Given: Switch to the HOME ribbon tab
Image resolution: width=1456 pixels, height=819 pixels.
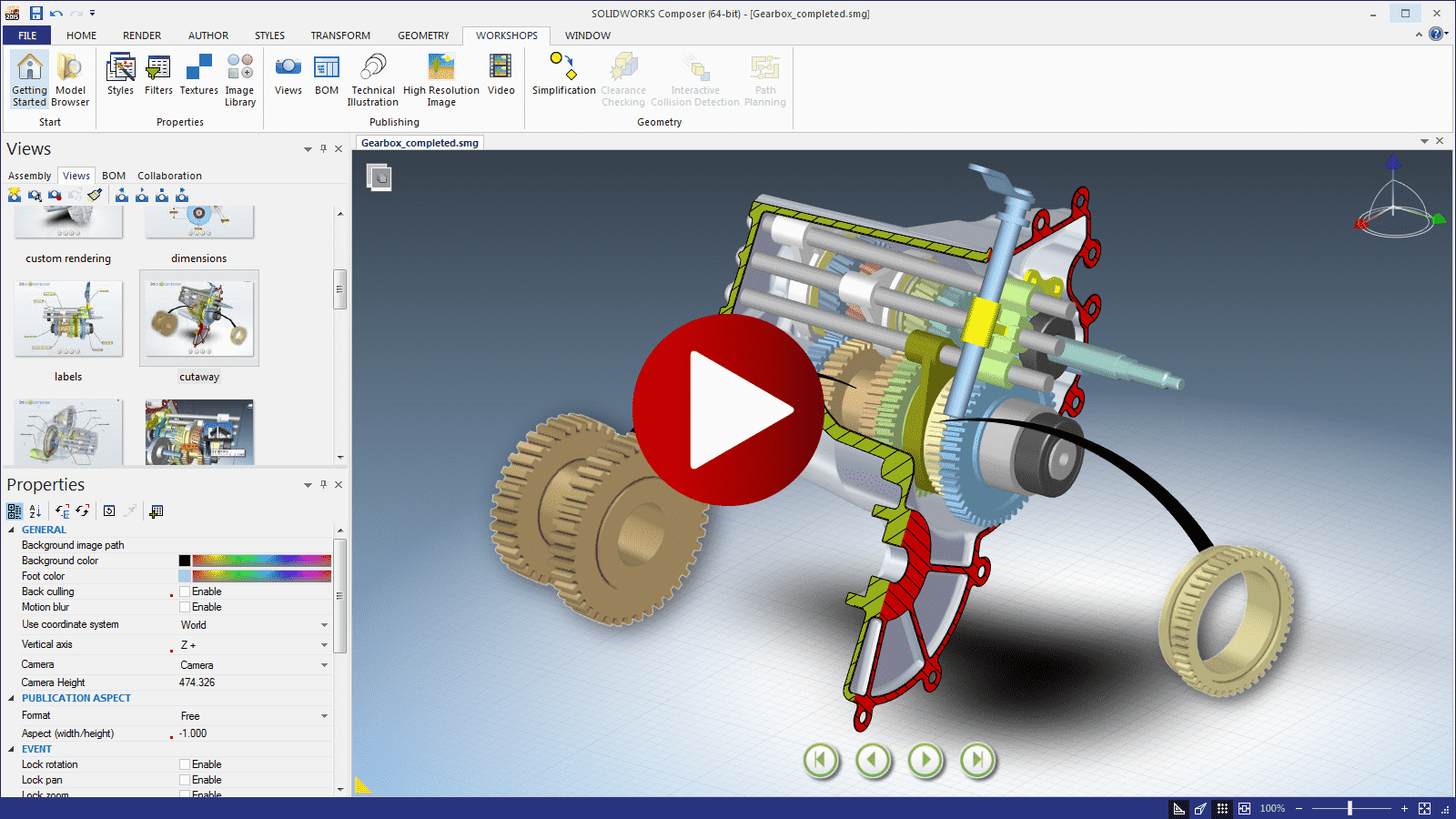Looking at the screenshot, I should 81,35.
